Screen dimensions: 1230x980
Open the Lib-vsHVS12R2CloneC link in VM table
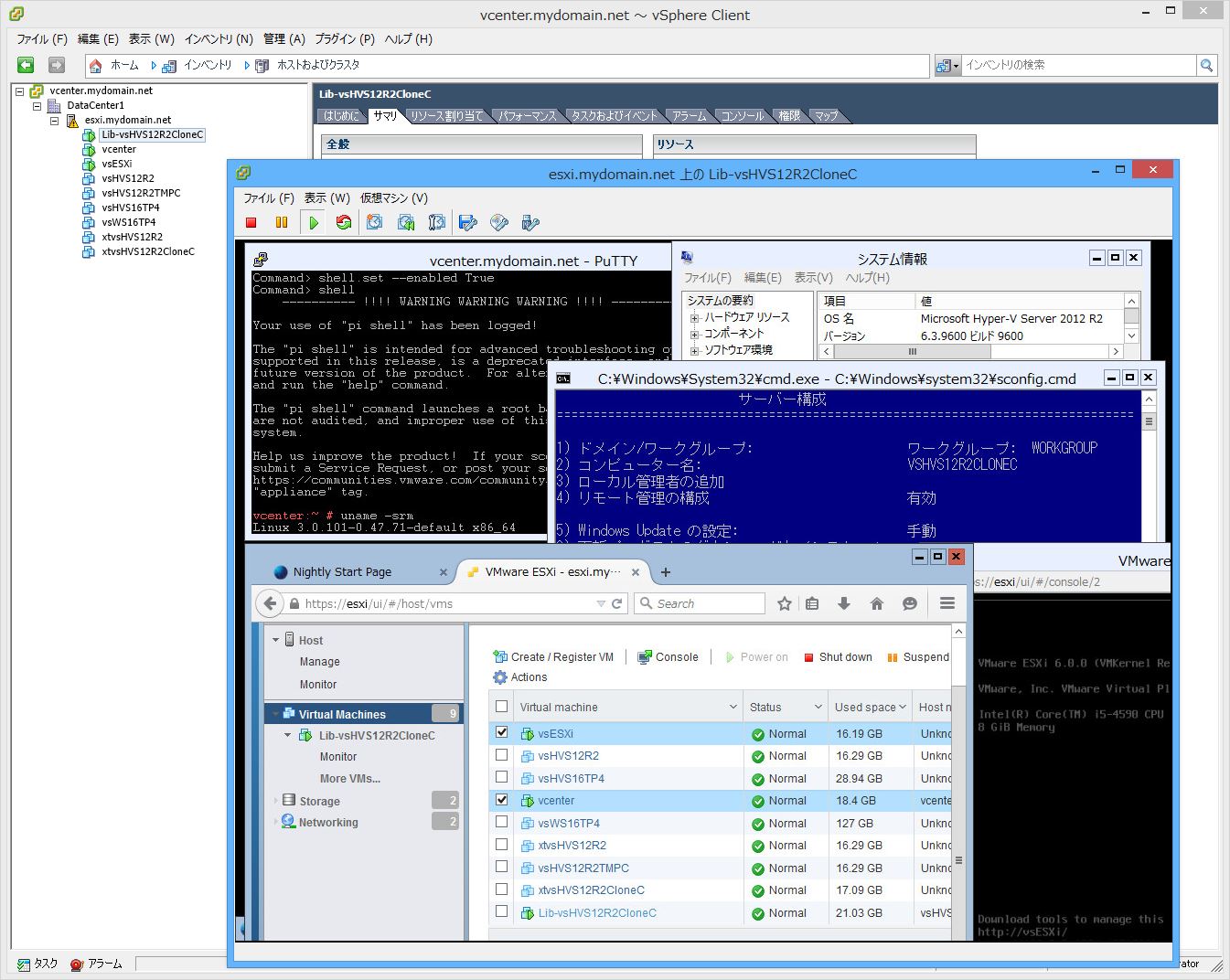point(597,912)
